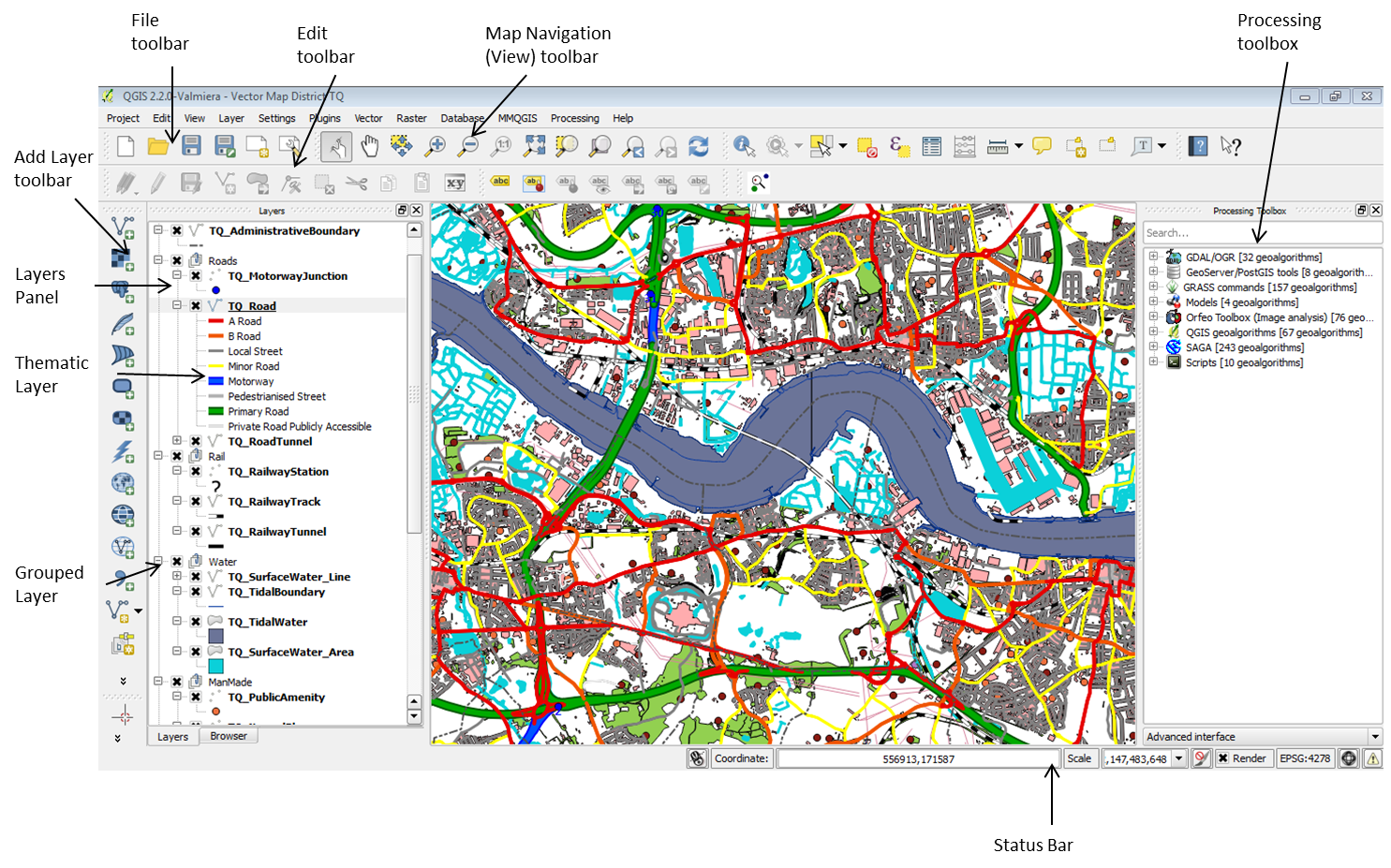Save the project with the floppy disk icon
This screenshot has height=868, width=1391.
click(191, 145)
